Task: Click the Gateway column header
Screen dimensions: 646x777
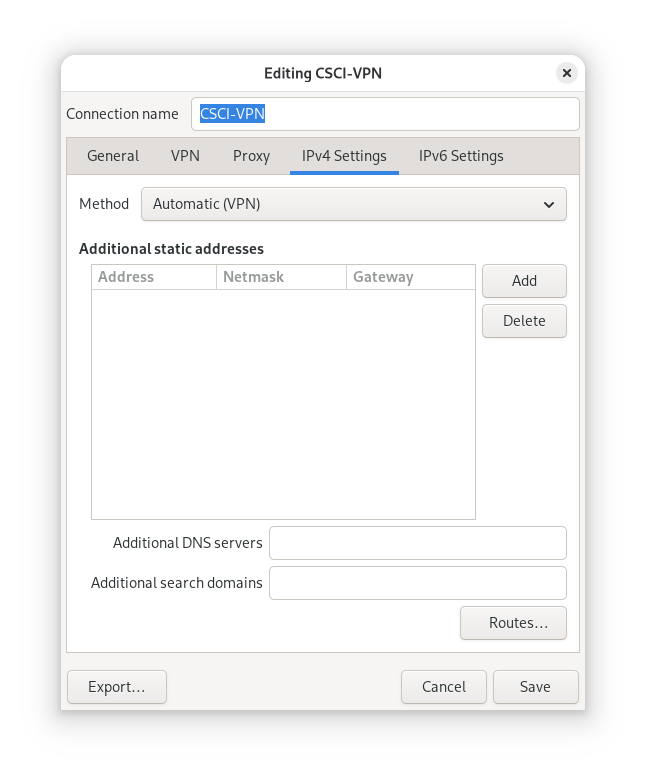Action: [410, 277]
